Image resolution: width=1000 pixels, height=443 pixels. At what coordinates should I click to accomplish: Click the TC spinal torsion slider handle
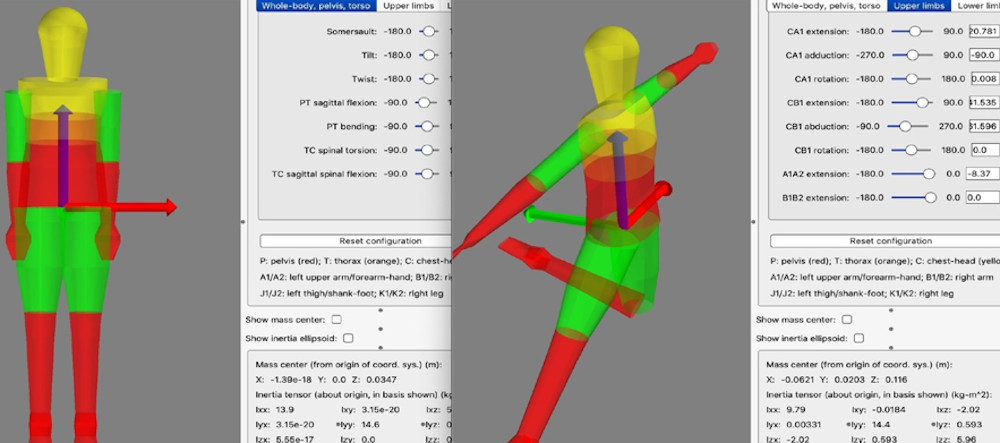click(x=428, y=150)
